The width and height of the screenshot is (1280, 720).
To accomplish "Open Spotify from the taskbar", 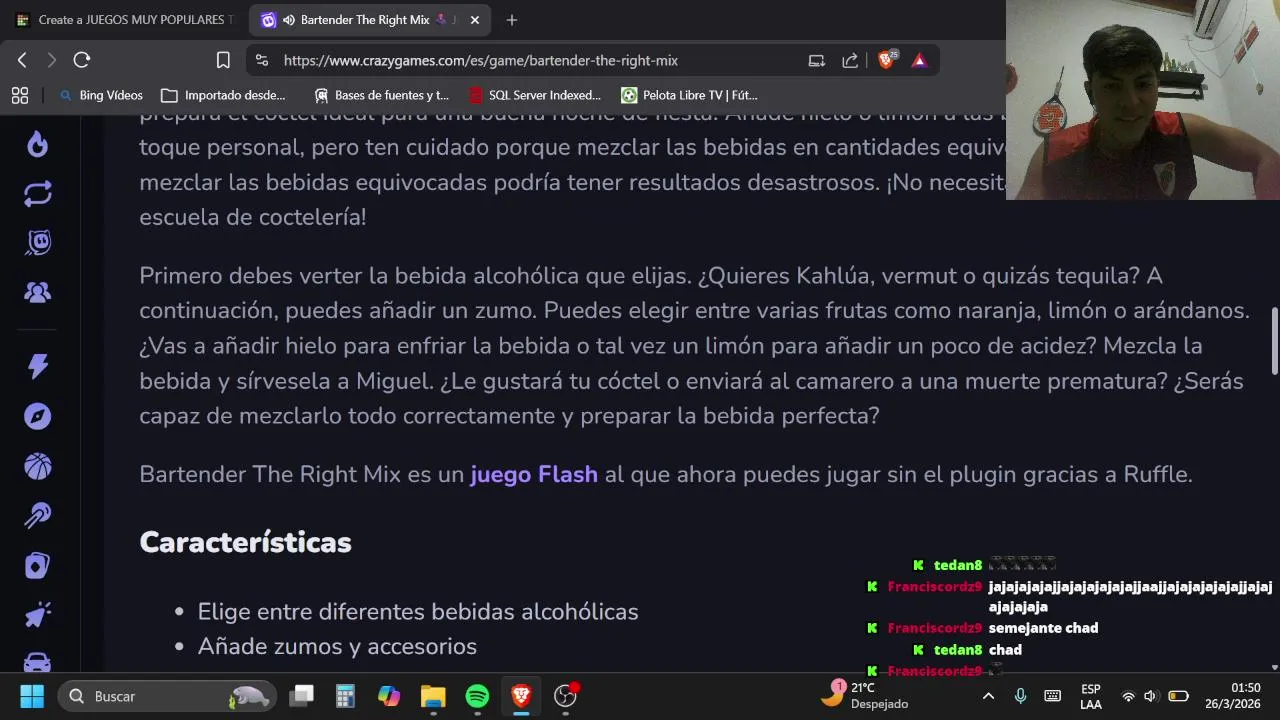I will point(477,696).
